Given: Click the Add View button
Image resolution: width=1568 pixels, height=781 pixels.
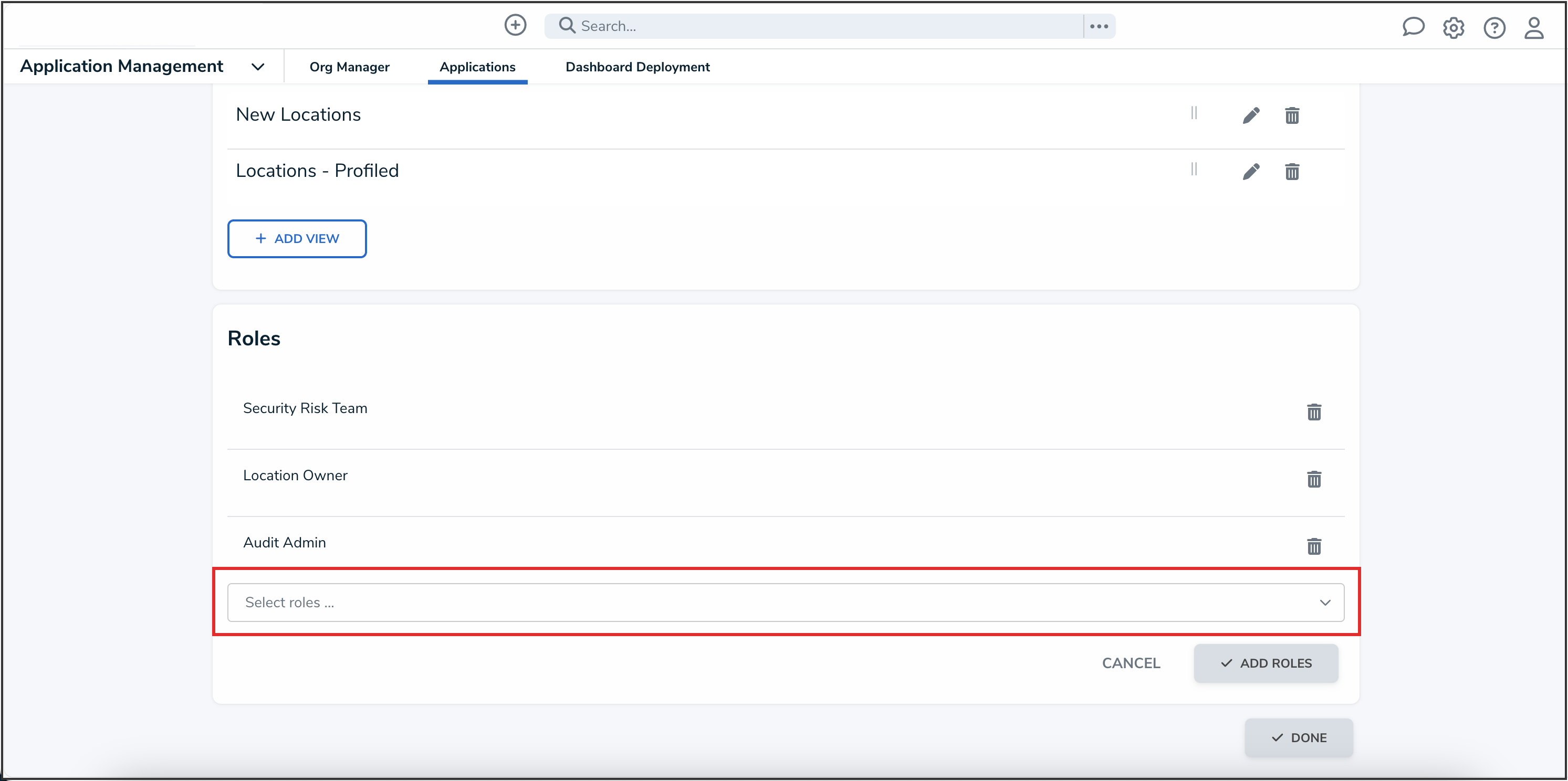Looking at the screenshot, I should tap(297, 238).
